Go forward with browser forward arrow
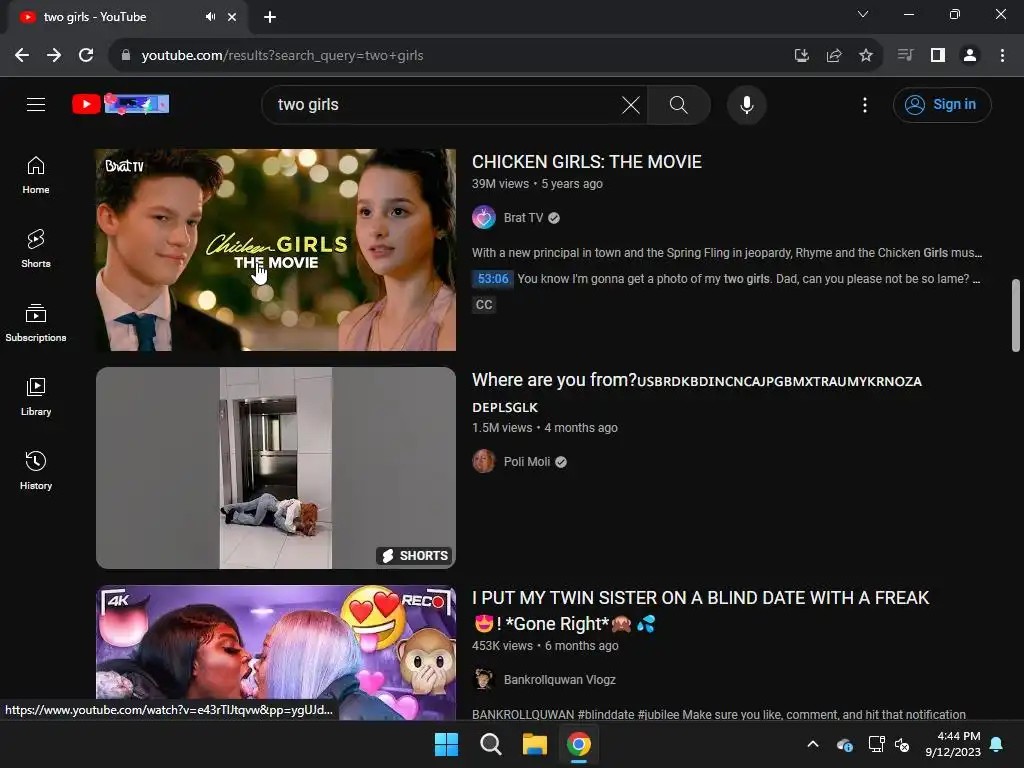This screenshot has width=1024, height=768. point(54,56)
